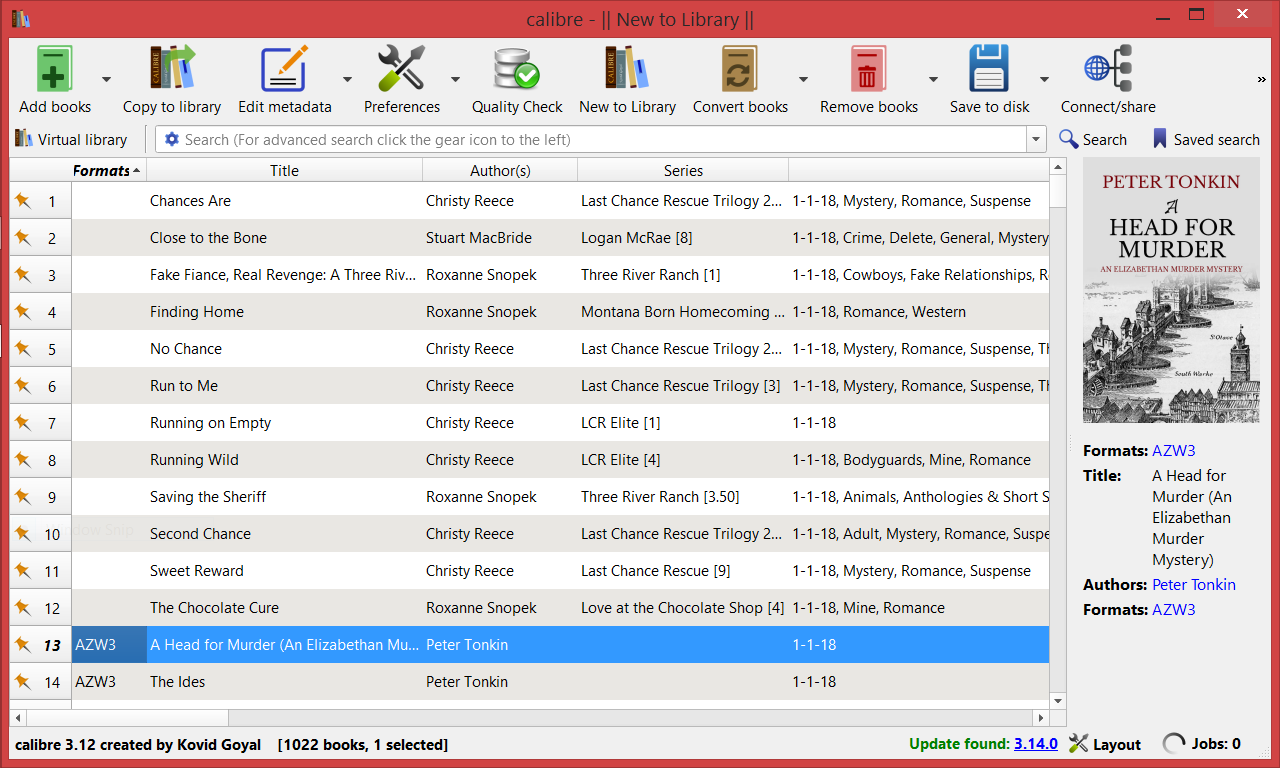Click the Add books toolbar icon
1280x768 pixels.
54,70
